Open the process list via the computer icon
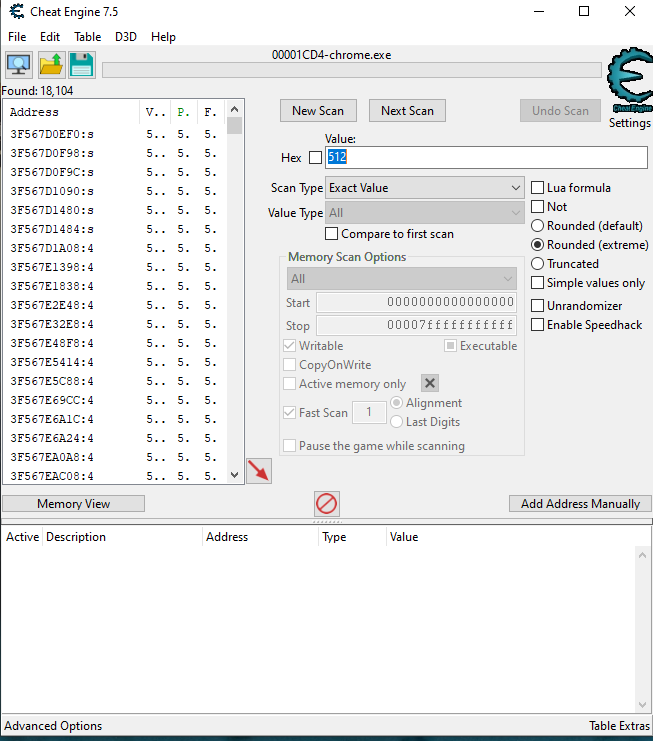This screenshot has height=741, width=653. (x=19, y=65)
